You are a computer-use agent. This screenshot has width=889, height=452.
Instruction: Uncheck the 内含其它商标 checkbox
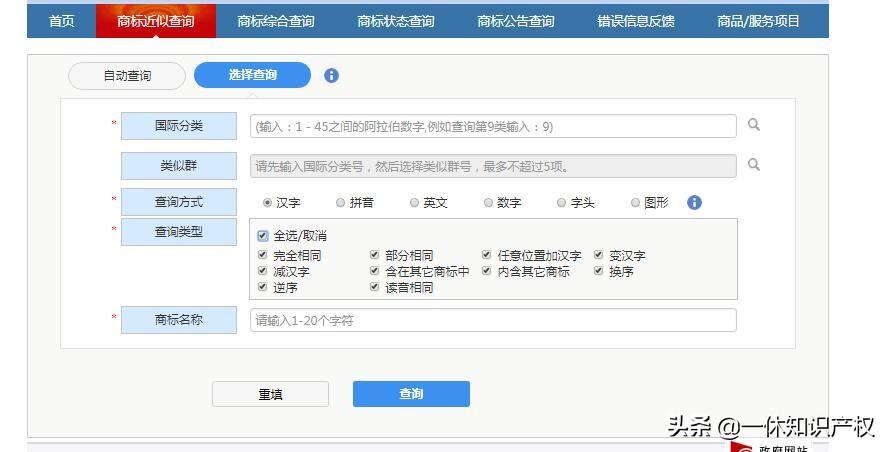(x=486, y=271)
